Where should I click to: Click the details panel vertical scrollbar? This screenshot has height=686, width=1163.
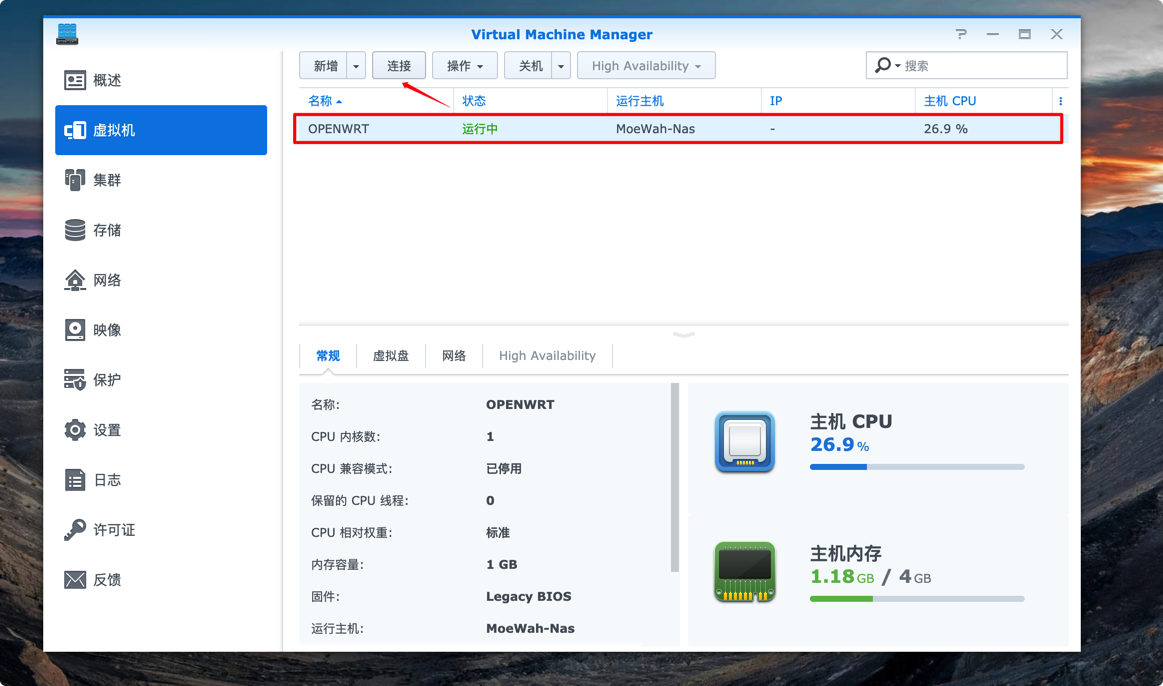pos(675,478)
